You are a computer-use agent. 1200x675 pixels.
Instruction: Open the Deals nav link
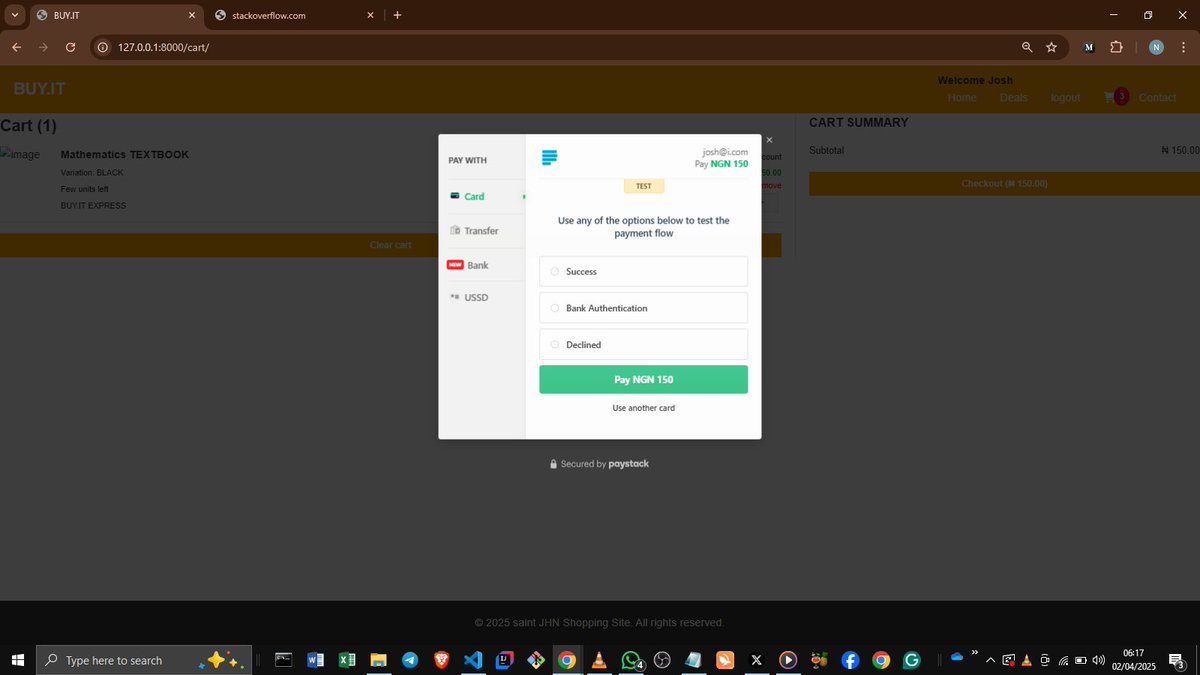[1013, 97]
